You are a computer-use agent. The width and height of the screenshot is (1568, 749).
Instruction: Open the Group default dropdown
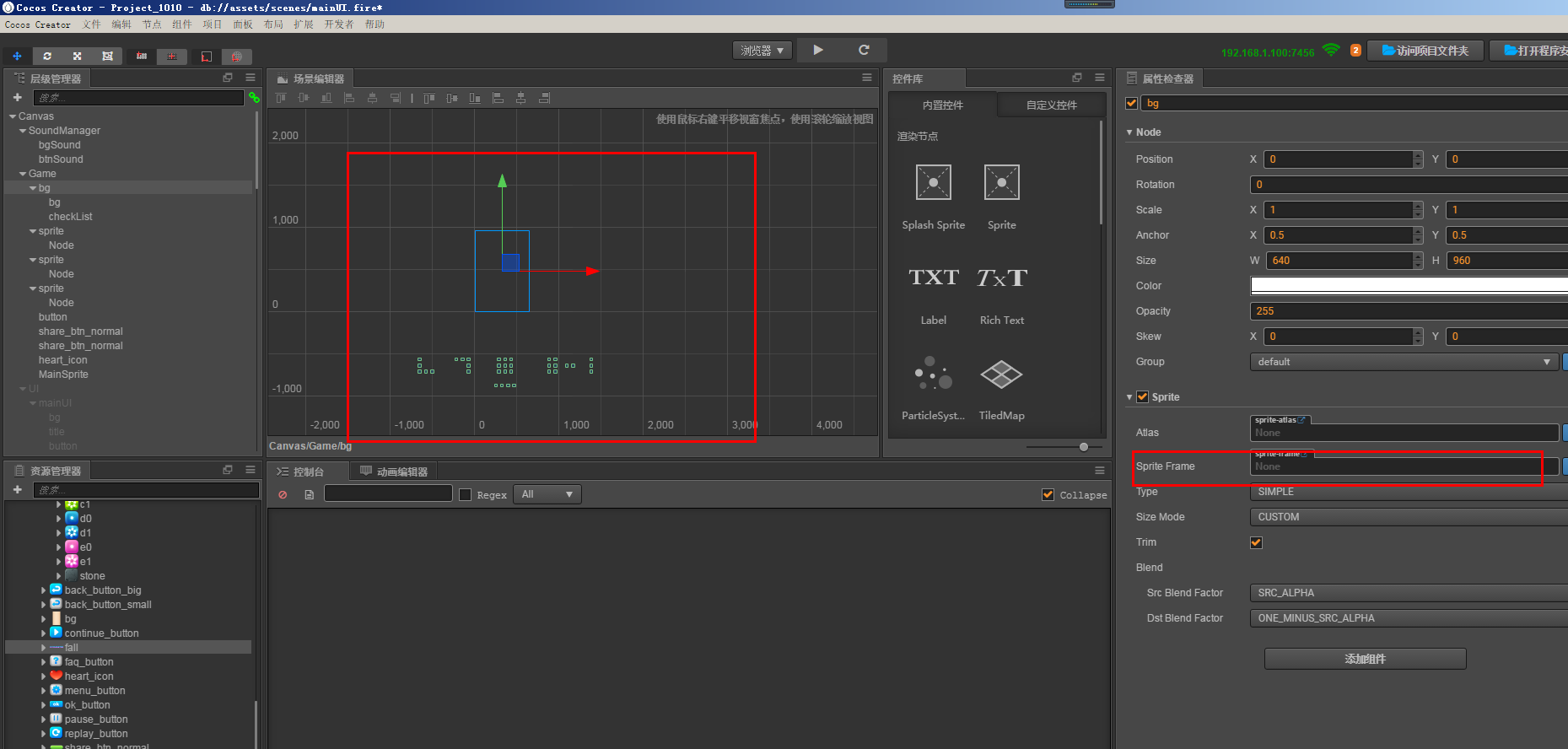click(1404, 362)
